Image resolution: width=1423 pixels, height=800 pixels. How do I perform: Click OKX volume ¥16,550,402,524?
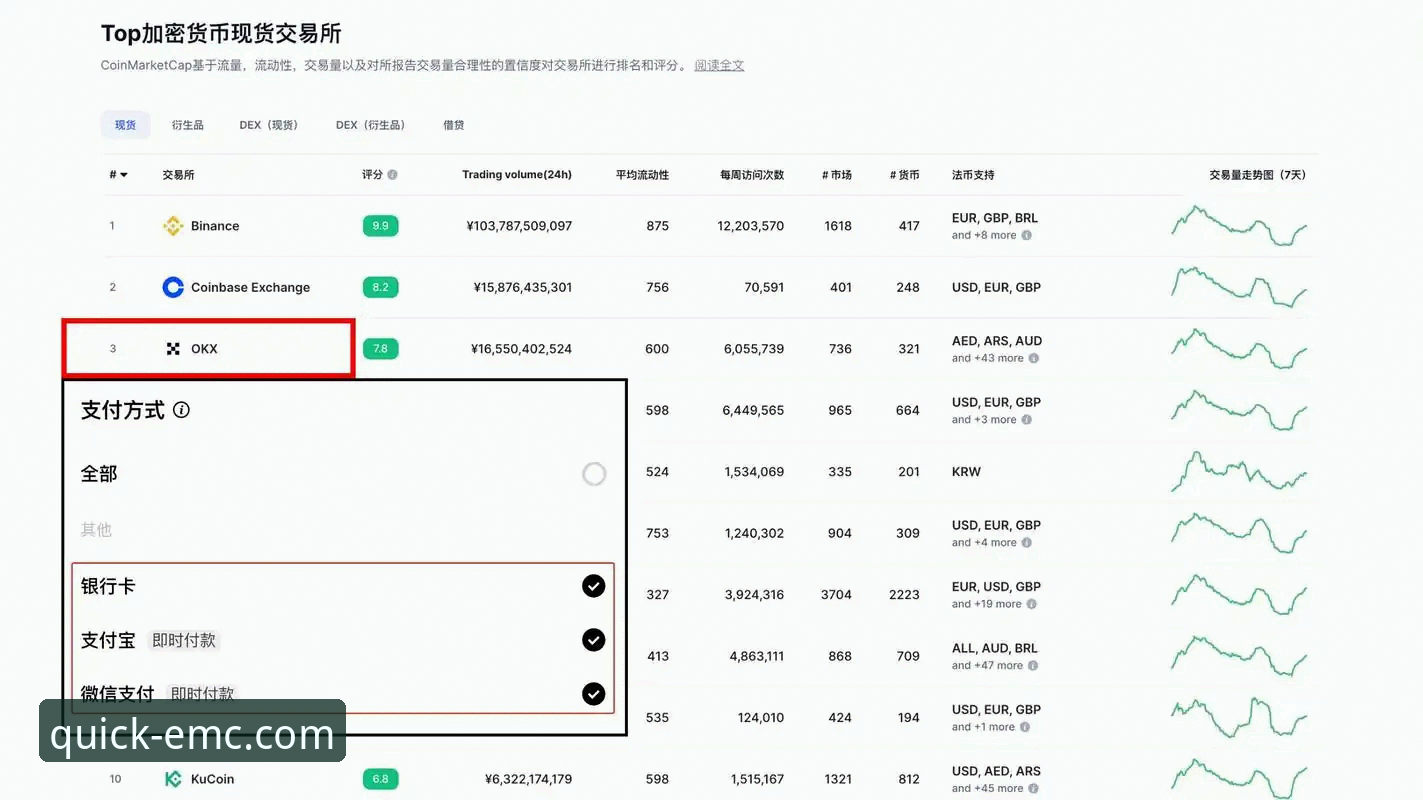point(521,349)
